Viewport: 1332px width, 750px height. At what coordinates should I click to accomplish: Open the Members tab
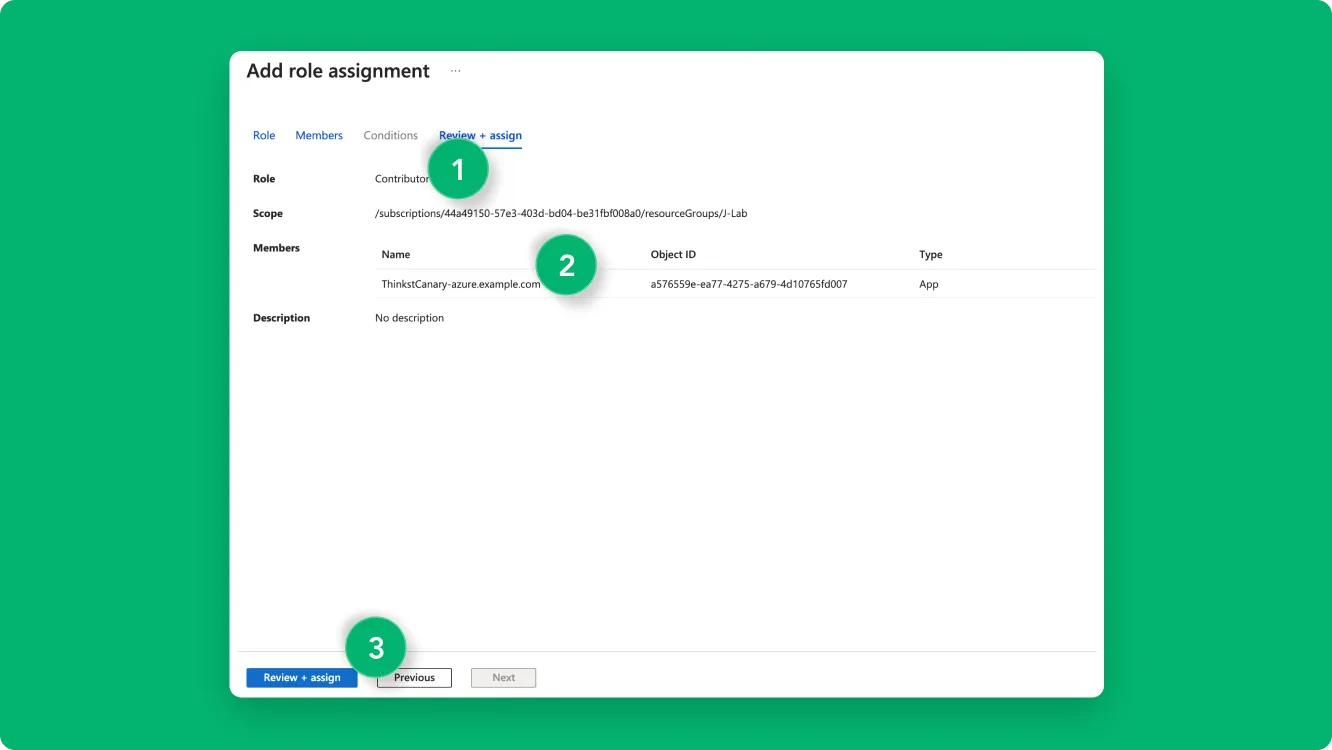click(x=319, y=135)
